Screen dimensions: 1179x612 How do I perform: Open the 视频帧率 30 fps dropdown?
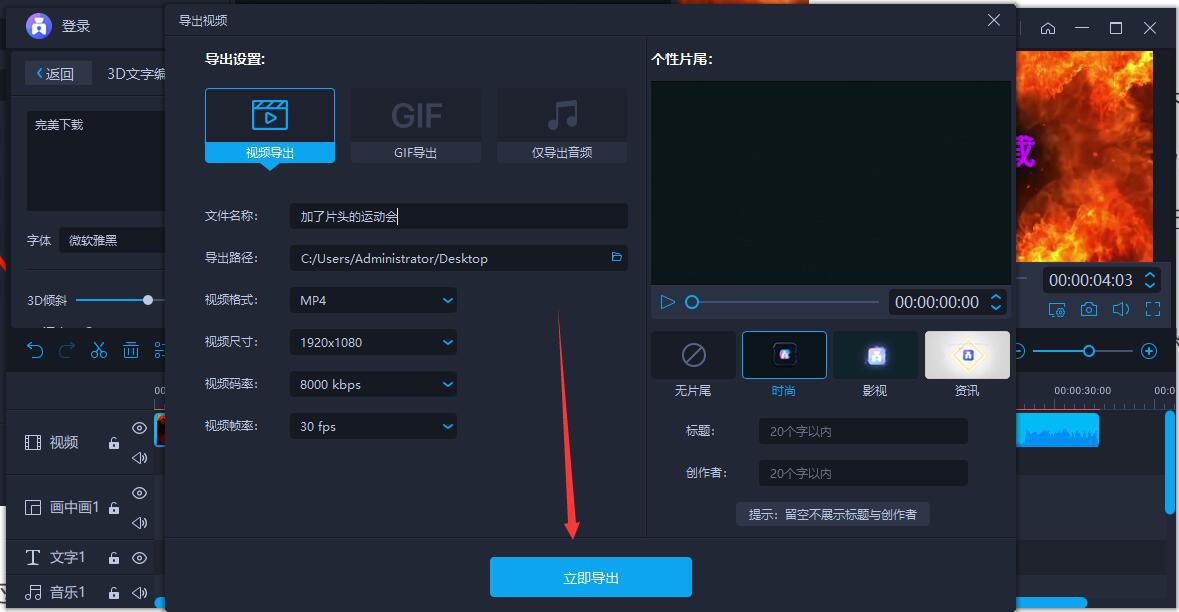tap(373, 426)
